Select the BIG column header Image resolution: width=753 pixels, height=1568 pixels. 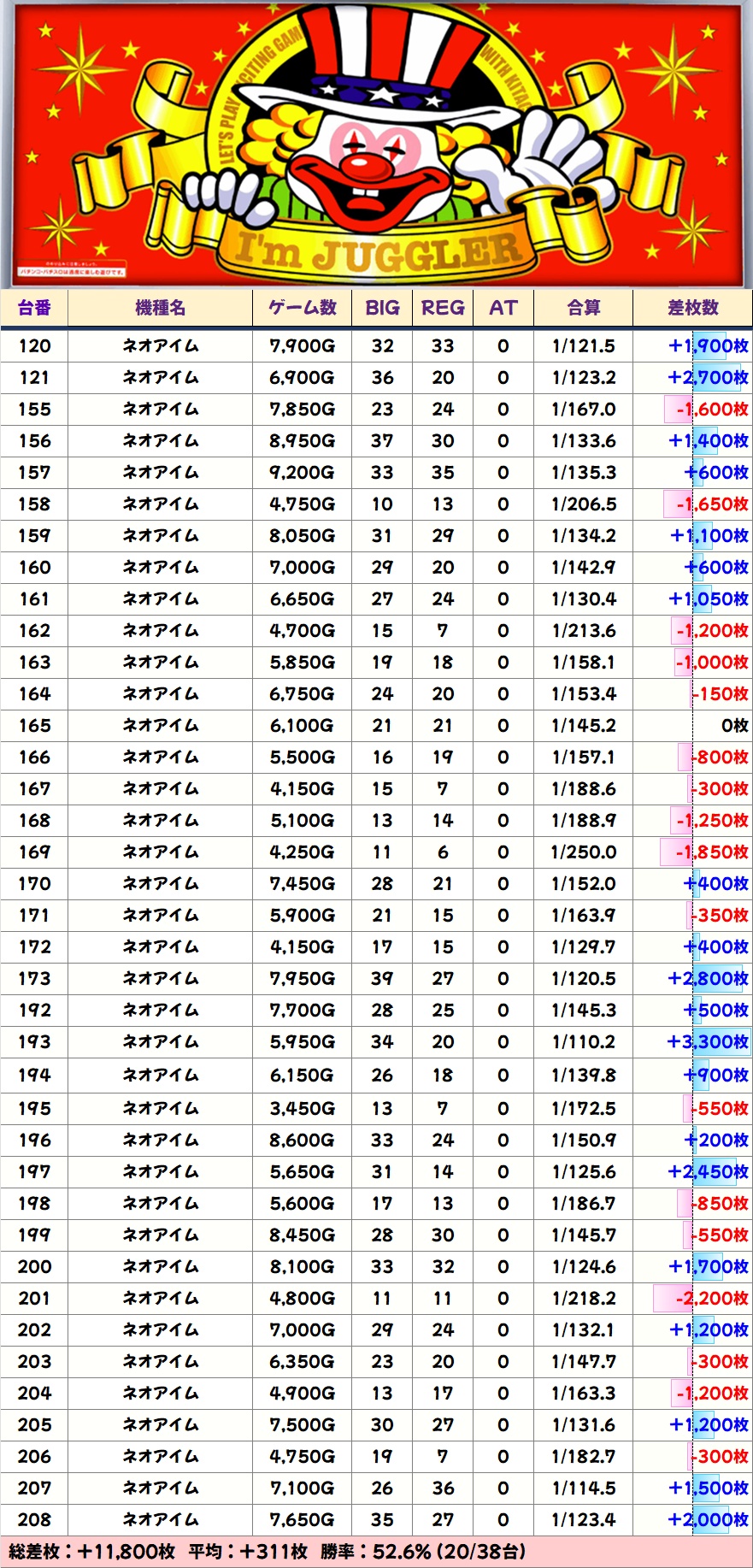(x=382, y=308)
